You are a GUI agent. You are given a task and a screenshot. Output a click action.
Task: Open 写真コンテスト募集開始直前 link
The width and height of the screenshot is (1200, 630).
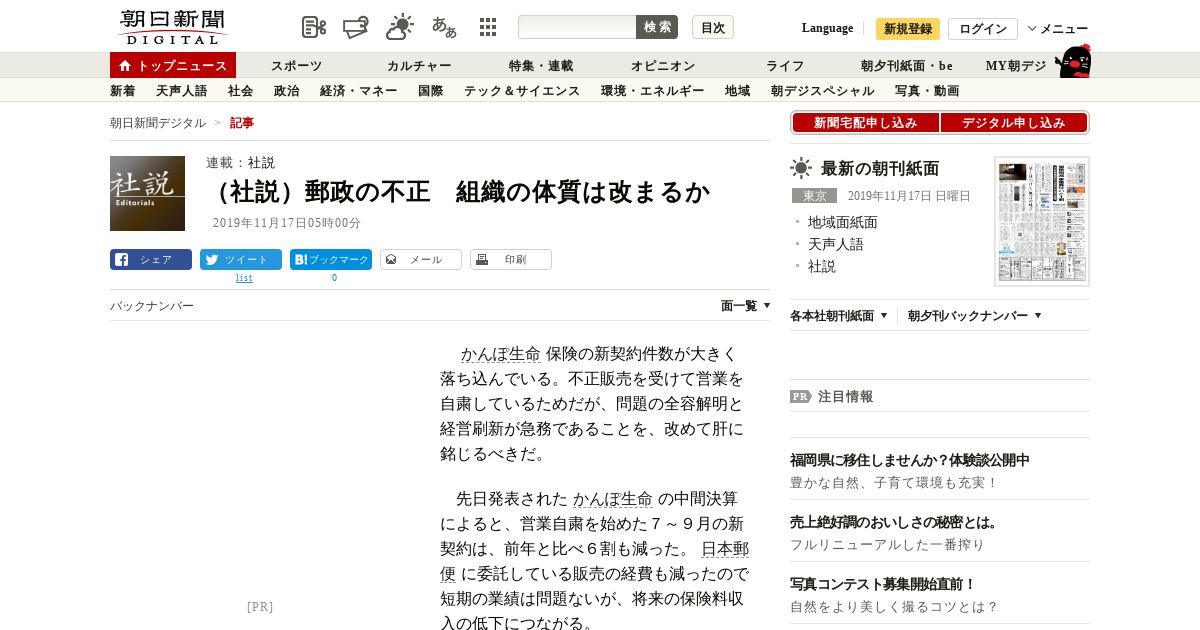click(883, 584)
